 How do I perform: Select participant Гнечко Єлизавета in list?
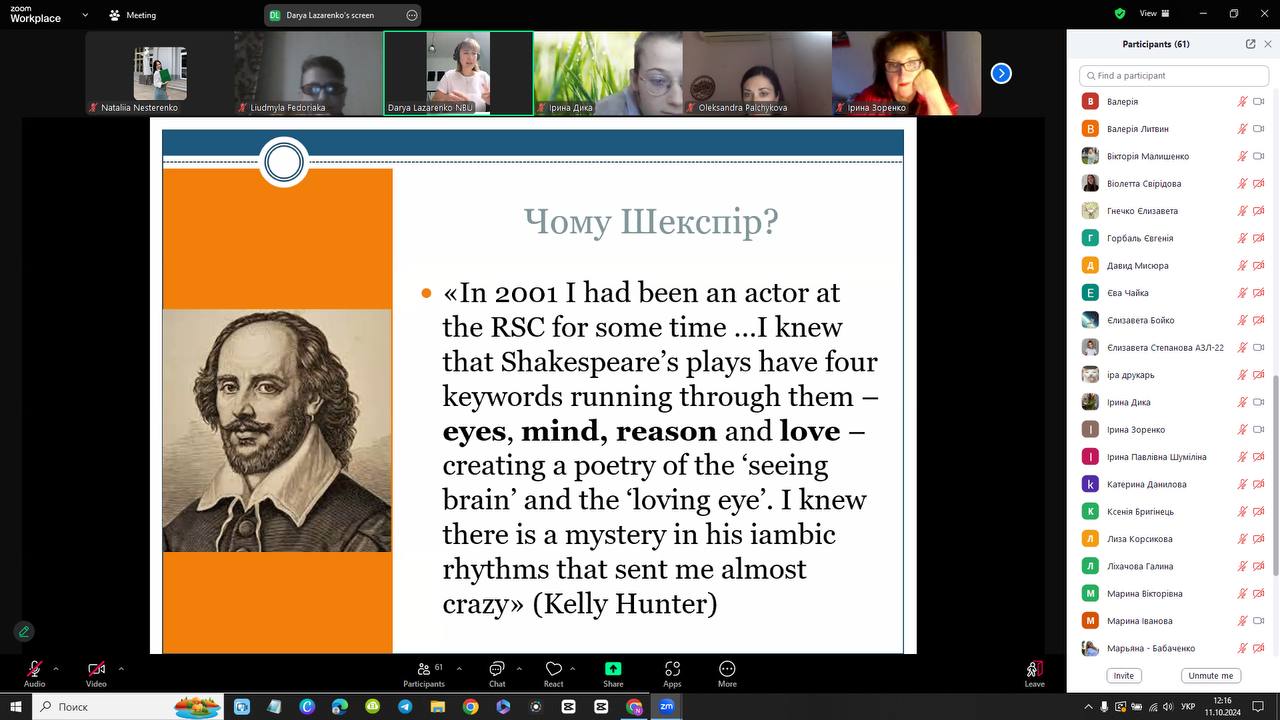[1174, 211]
